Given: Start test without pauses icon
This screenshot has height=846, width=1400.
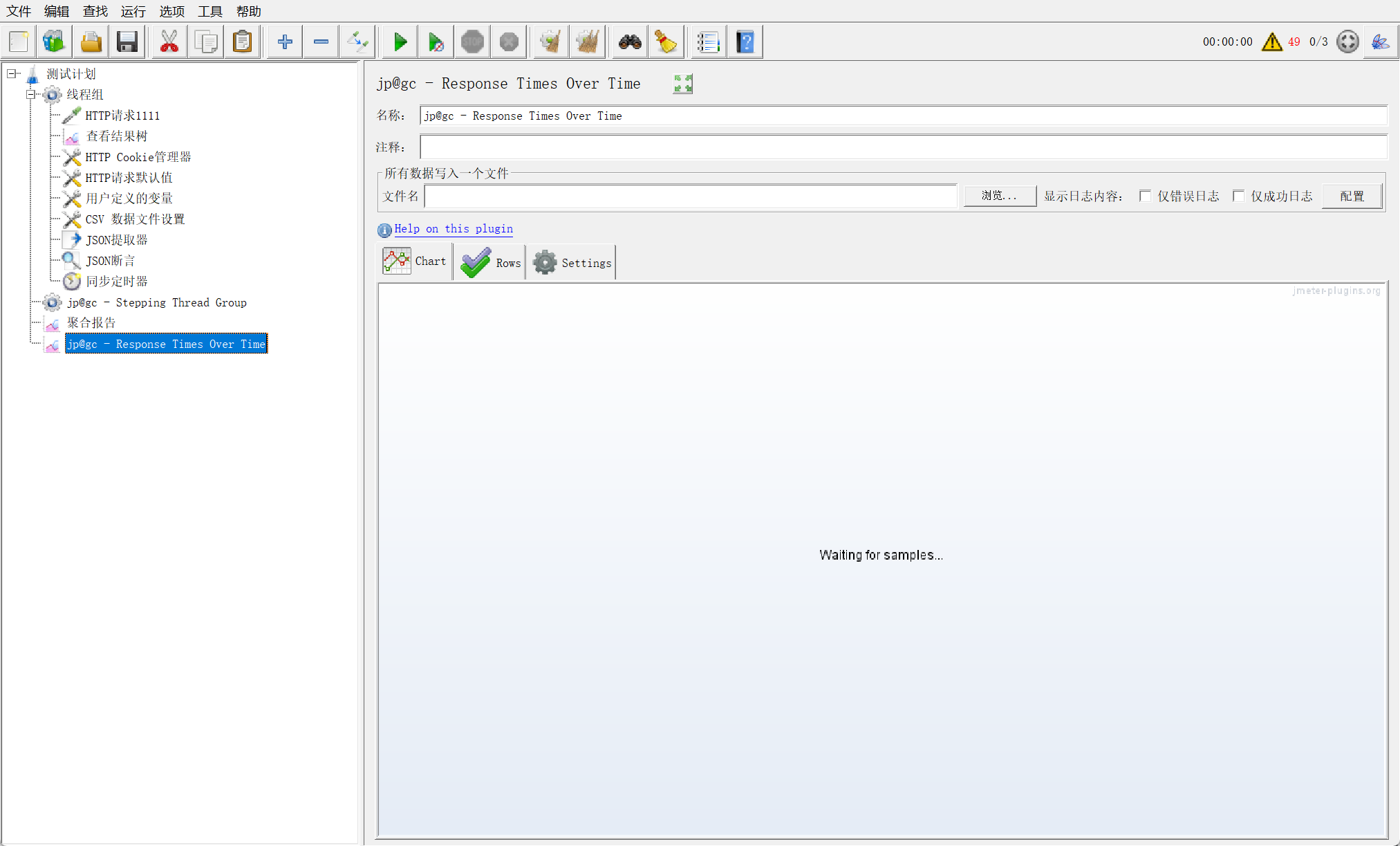Looking at the screenshot, I should 436,42.
